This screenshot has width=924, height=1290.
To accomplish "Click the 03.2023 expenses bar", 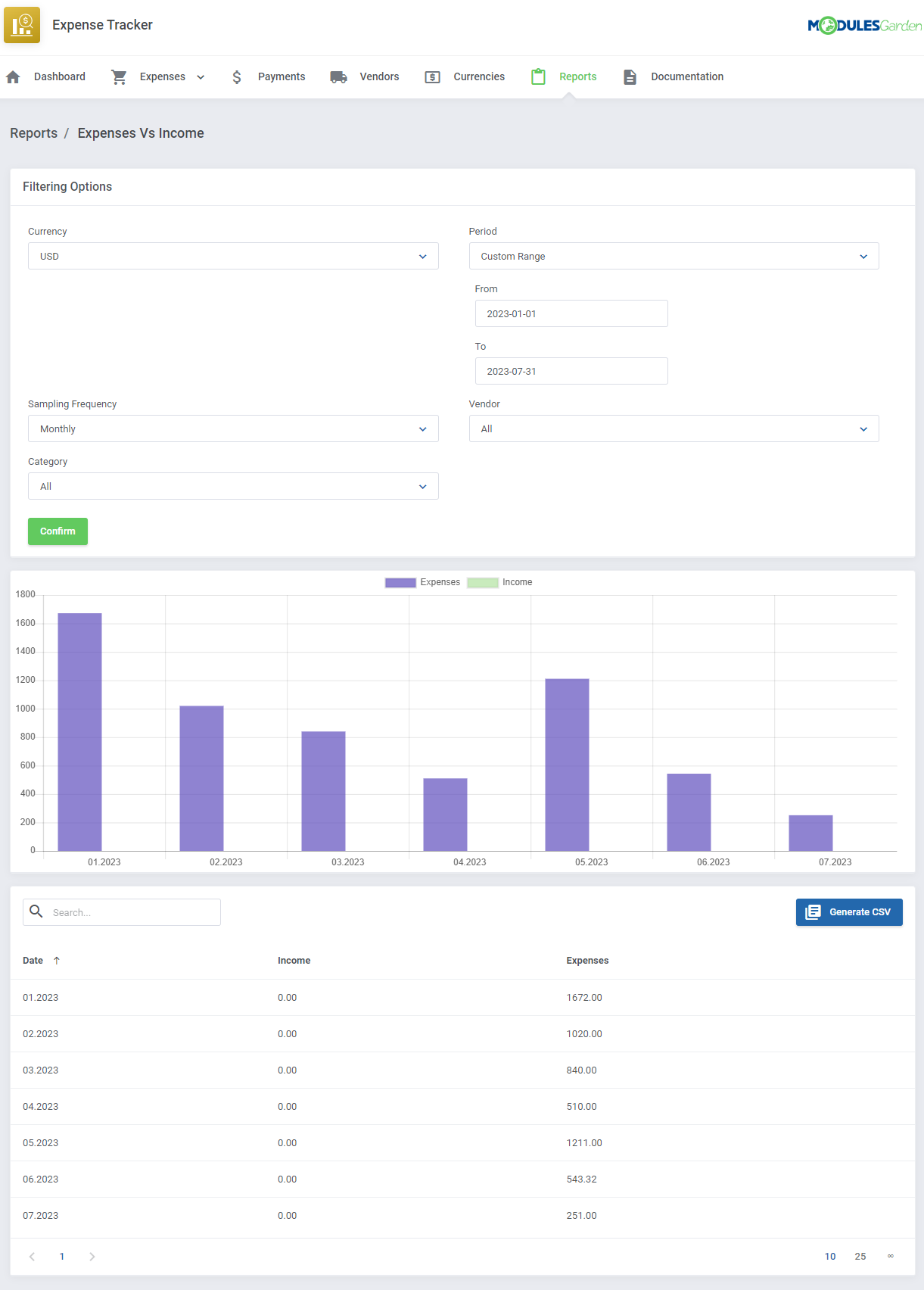I will click(324, 791).
